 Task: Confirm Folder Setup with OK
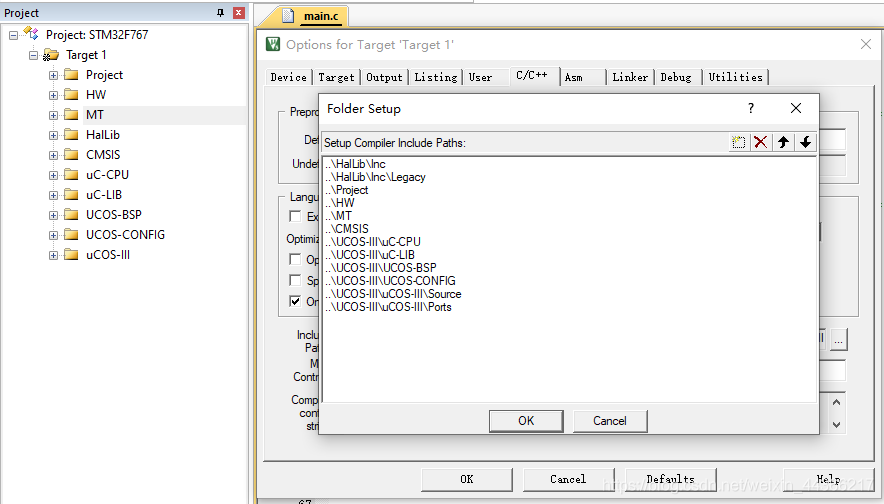[x=526, y=421]
